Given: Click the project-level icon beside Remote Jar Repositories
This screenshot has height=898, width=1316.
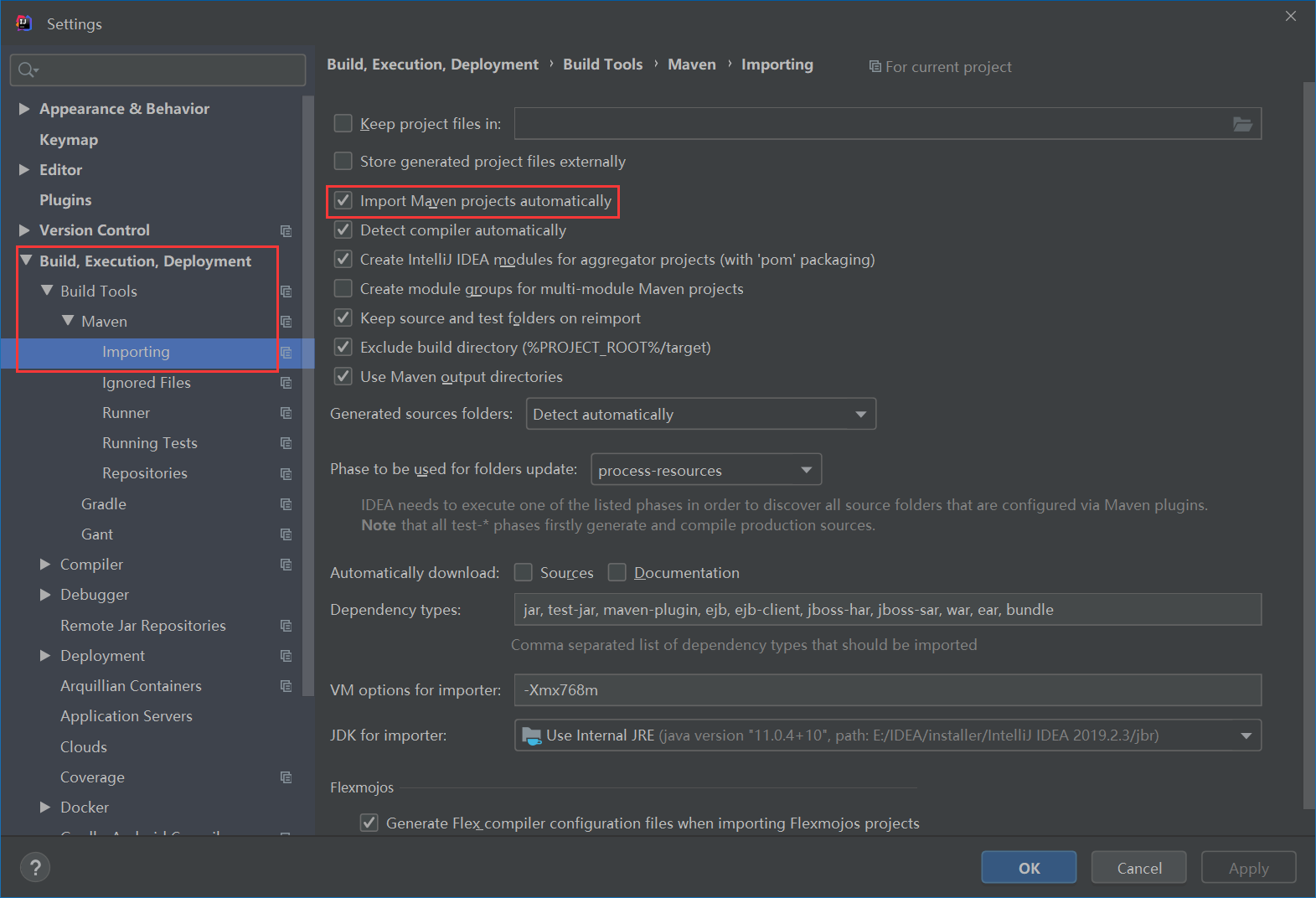Looking at the screenshot, I should point(286,626).
